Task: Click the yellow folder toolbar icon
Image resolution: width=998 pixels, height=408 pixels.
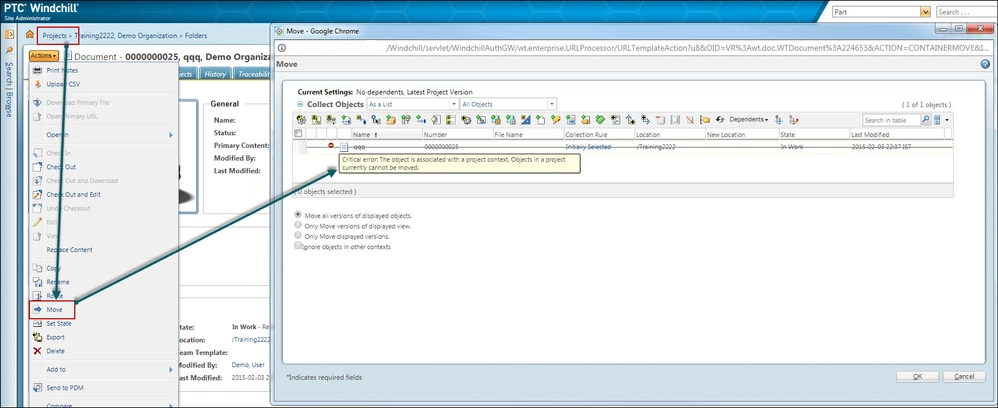Action: click(x=705, y=119)
